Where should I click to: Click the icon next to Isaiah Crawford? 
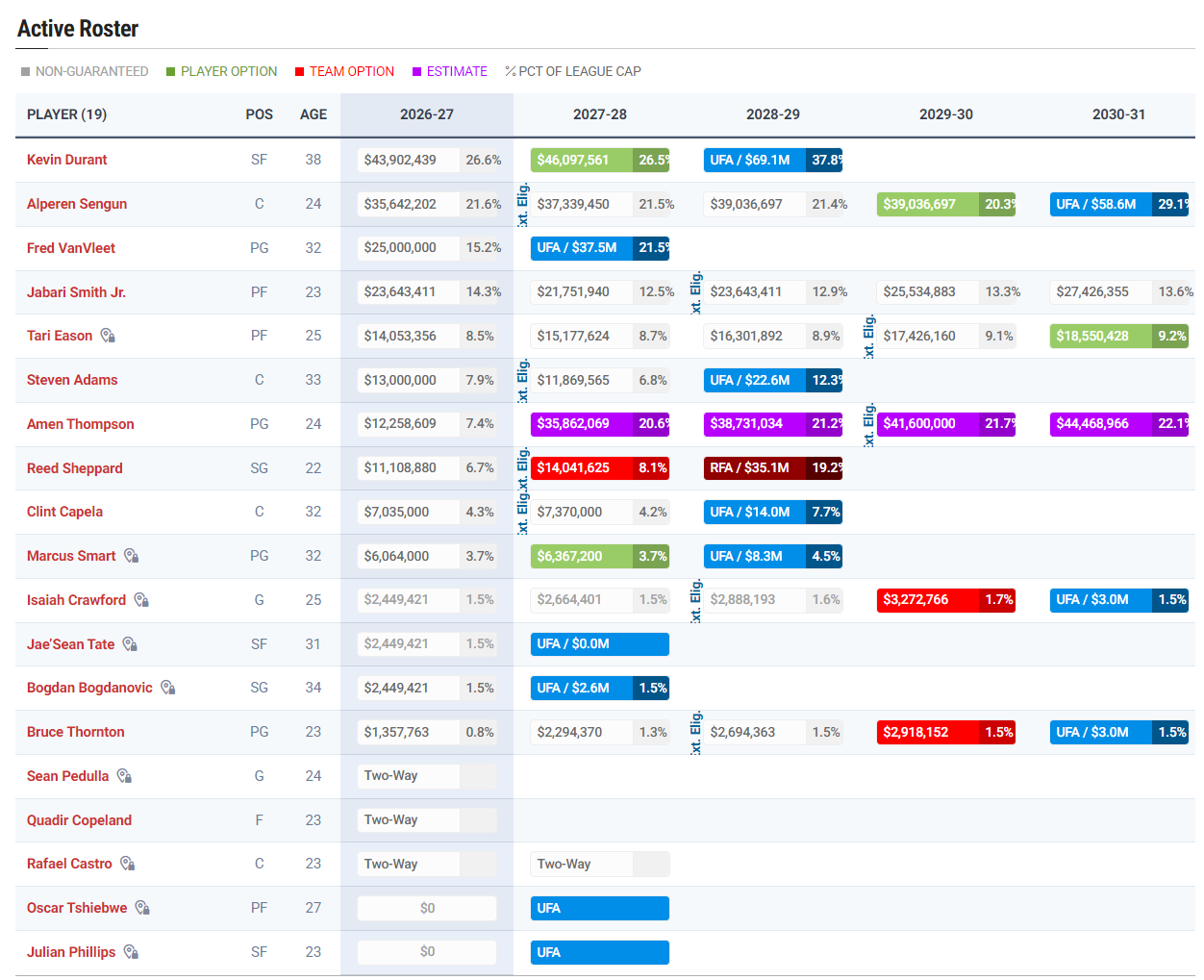tap(141, 600)
